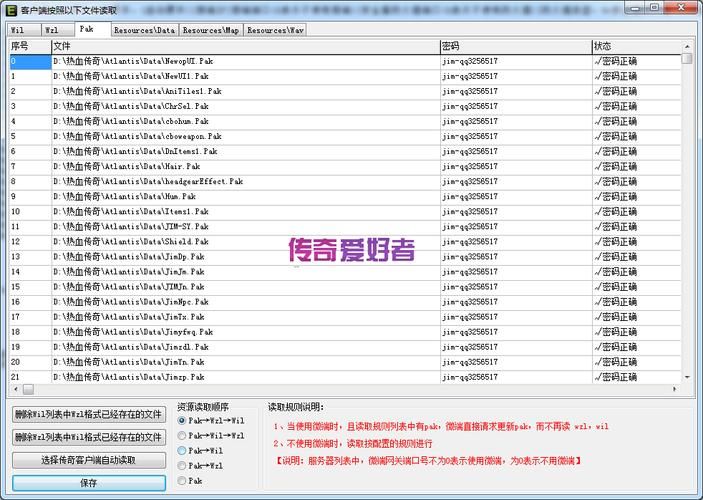
Task: Select file JimTx.Pak row
Action: (345, 317)
